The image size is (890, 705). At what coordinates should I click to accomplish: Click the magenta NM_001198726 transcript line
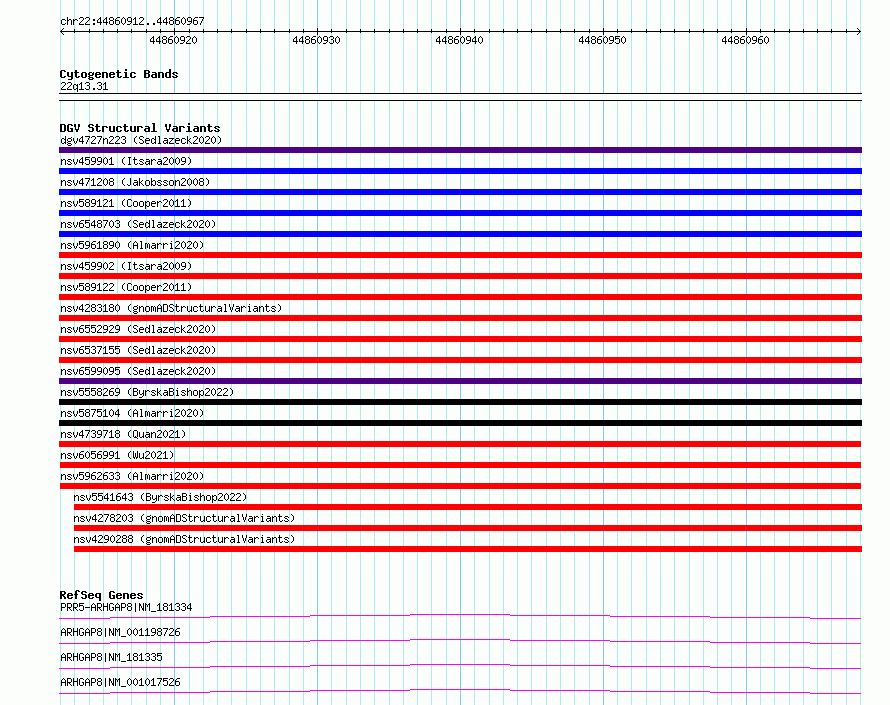click(x=460, y=641)
